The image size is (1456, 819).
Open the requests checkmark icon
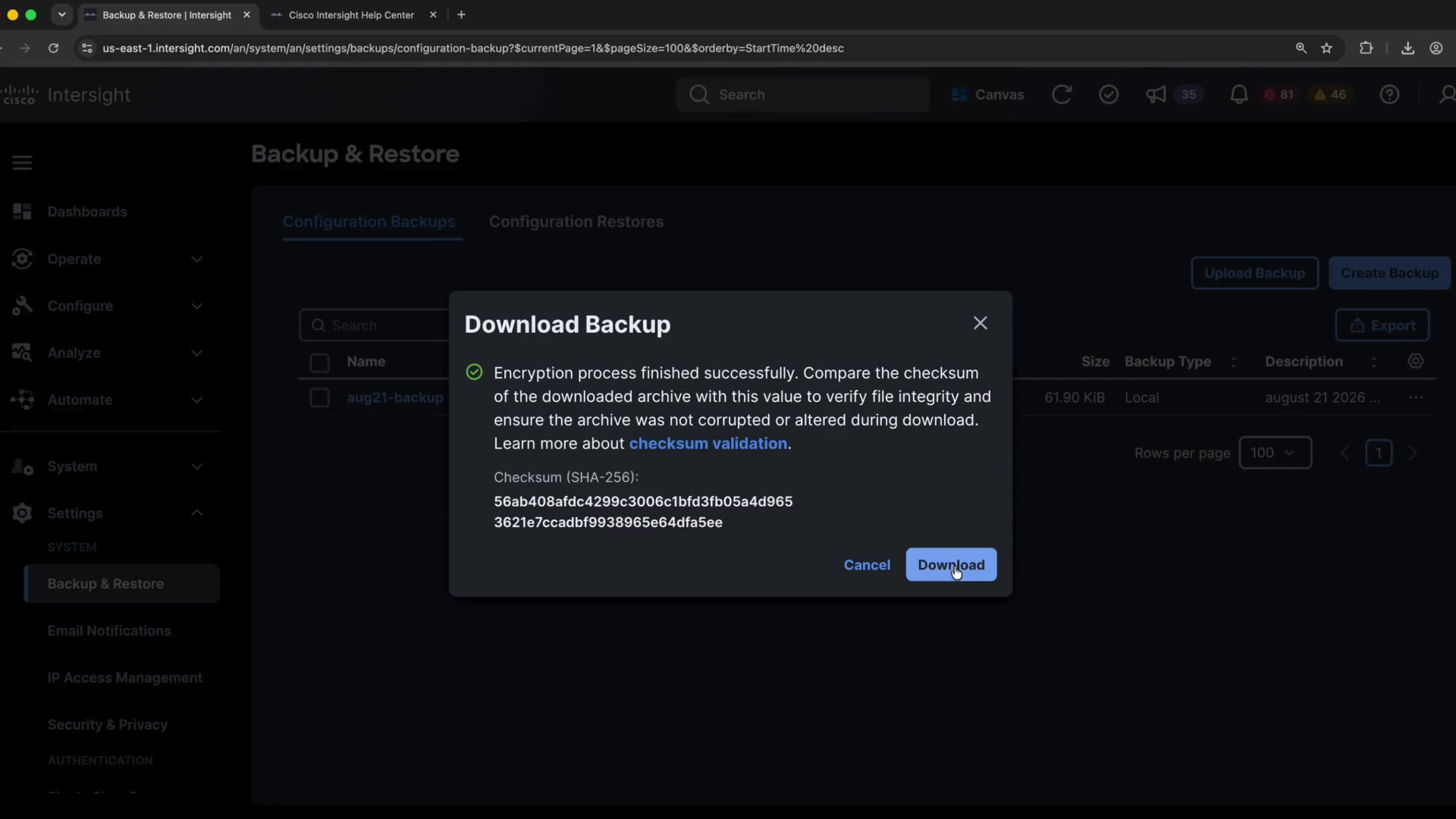point(1109,95)
